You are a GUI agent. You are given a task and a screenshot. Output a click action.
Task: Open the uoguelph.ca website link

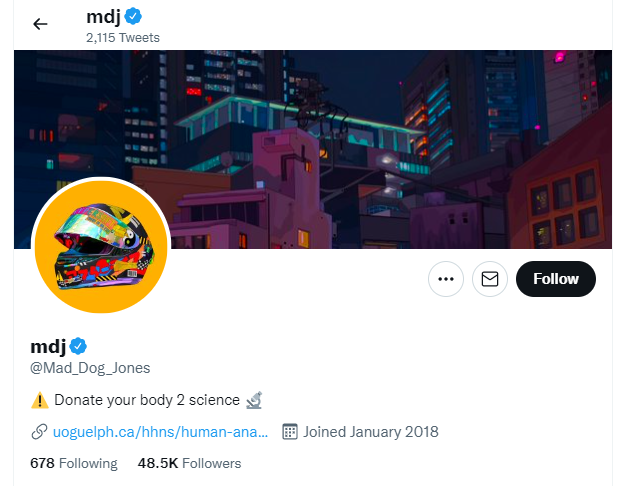(160, 432)
